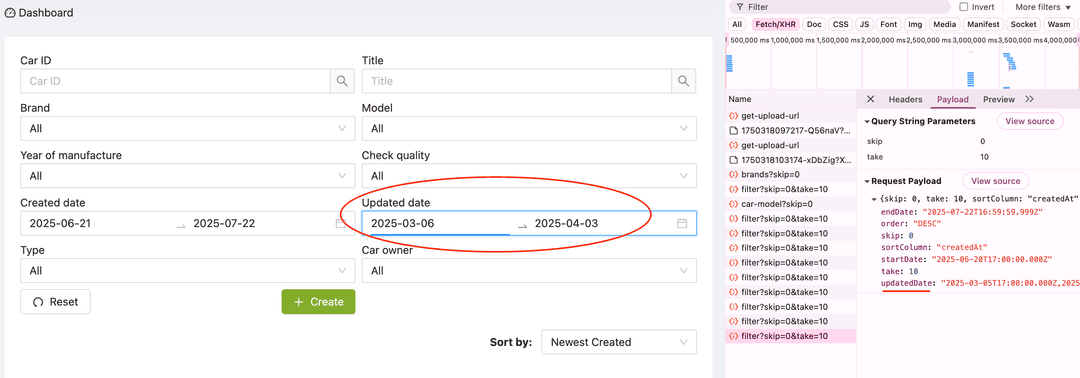1080x378 pixels.
Task: Open the Created date calendar icon
Action: point(341,224)
